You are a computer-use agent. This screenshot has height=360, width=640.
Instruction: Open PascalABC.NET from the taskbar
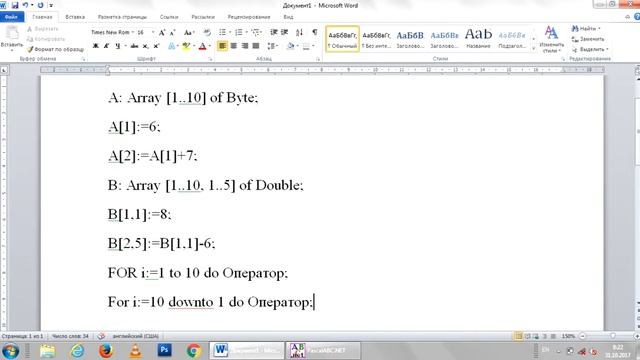[322, 350]
